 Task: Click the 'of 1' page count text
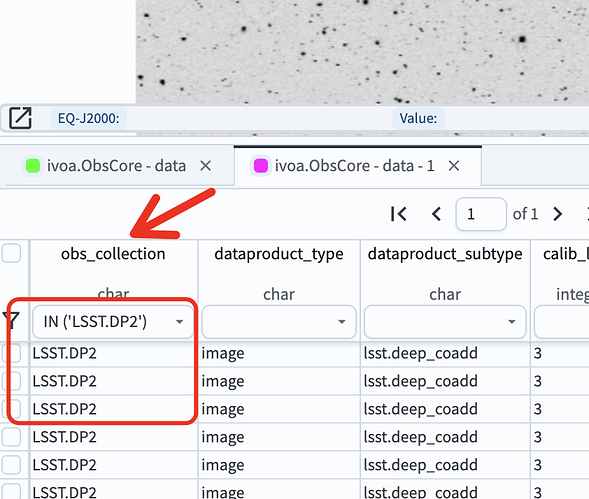[525, 214]
